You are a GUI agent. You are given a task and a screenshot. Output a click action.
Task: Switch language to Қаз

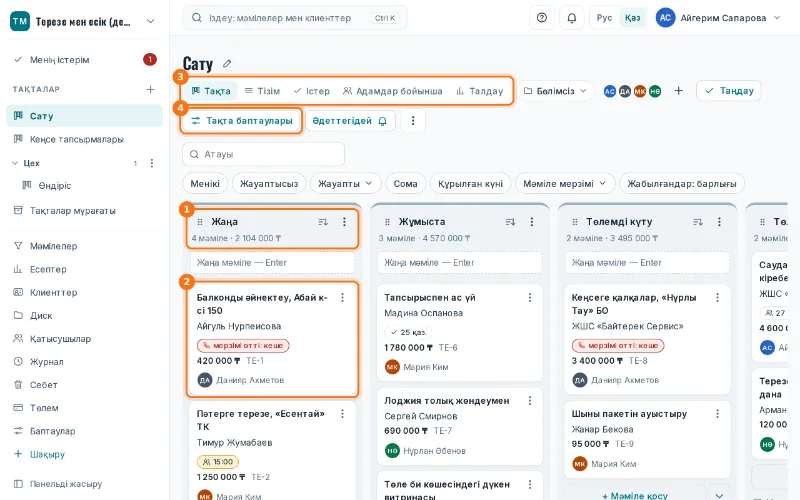pos(632,18)
